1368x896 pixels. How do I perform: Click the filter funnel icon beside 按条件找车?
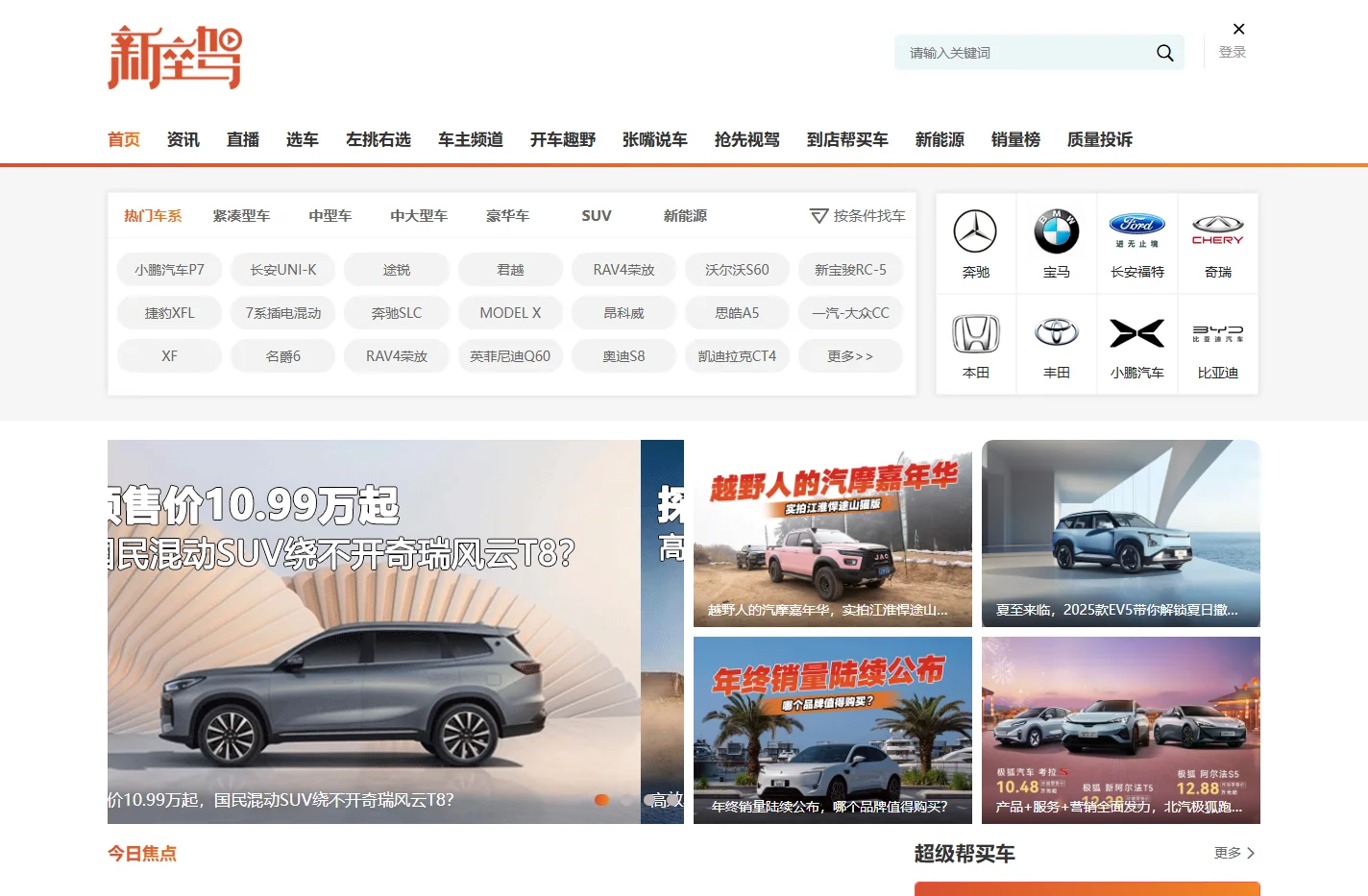pos(818,216)
